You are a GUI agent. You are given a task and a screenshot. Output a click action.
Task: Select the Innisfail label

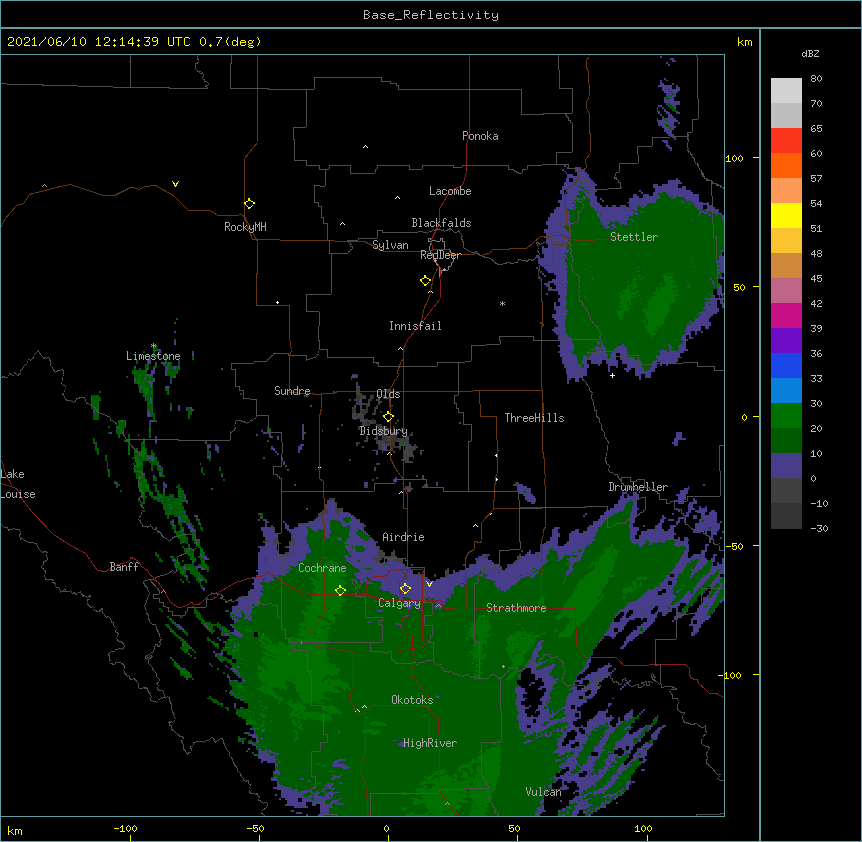415,326
